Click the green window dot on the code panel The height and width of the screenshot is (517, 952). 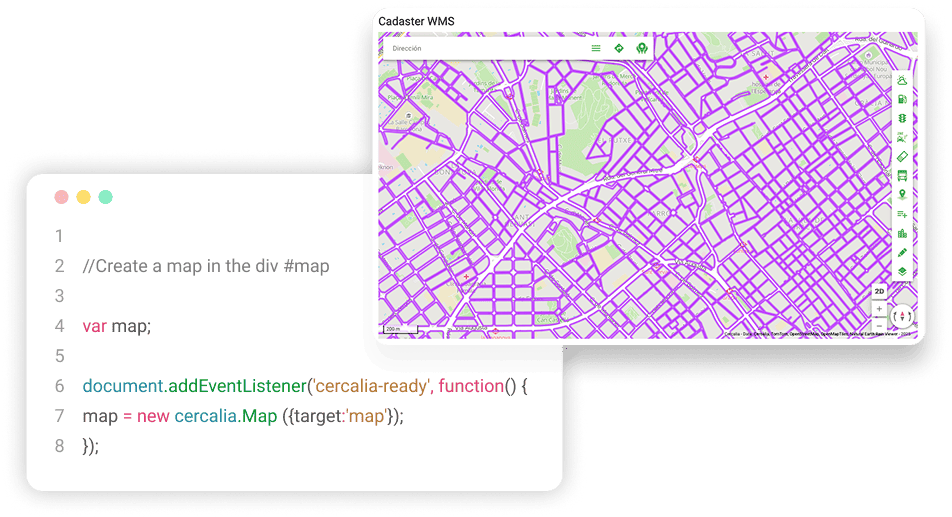click(106, 197)
